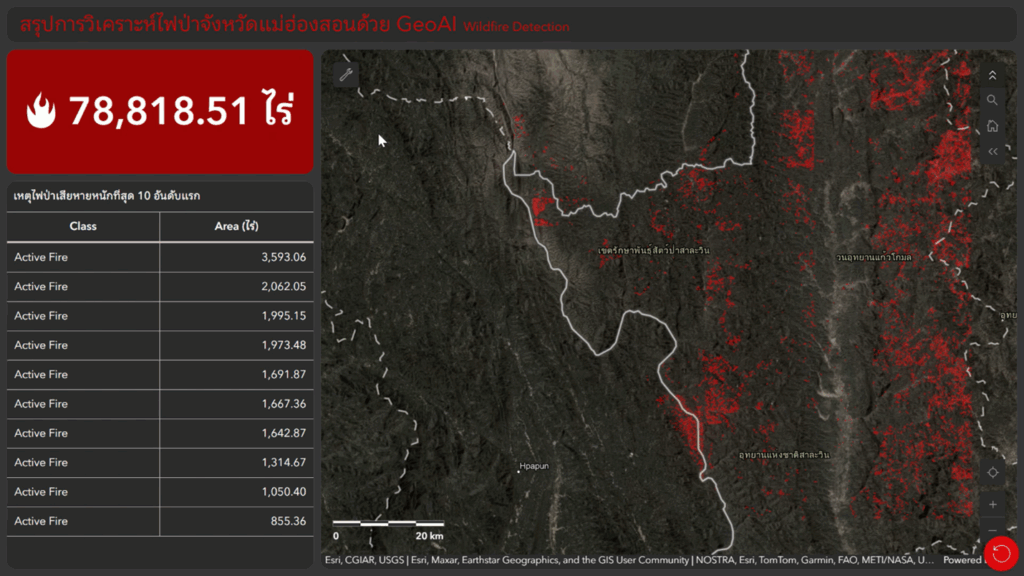Viewport: 1024px width, 576px height.
Task: Select the Active Fire row with 2,062.05
Action: click(x=160, y=286)
